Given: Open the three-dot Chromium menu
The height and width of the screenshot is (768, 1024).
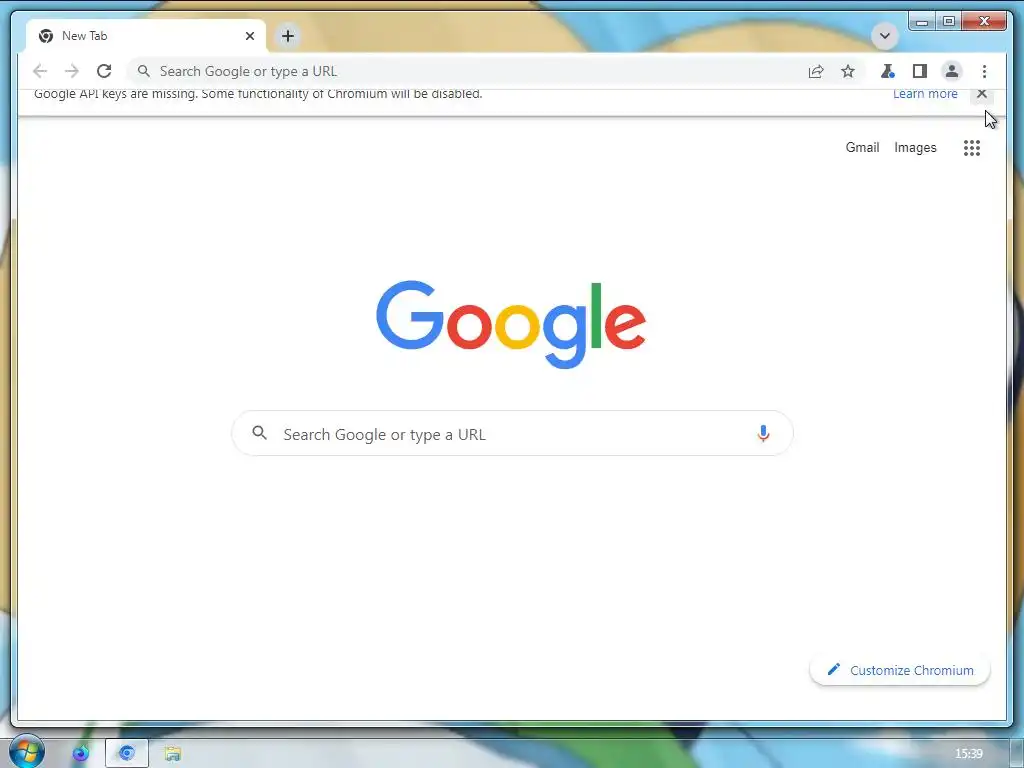Looking at the screenshot, I should (x=984, y=71).
